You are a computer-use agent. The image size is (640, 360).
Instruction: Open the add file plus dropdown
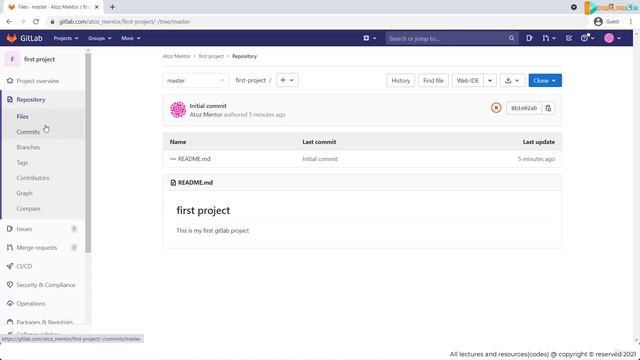(287, 80)
